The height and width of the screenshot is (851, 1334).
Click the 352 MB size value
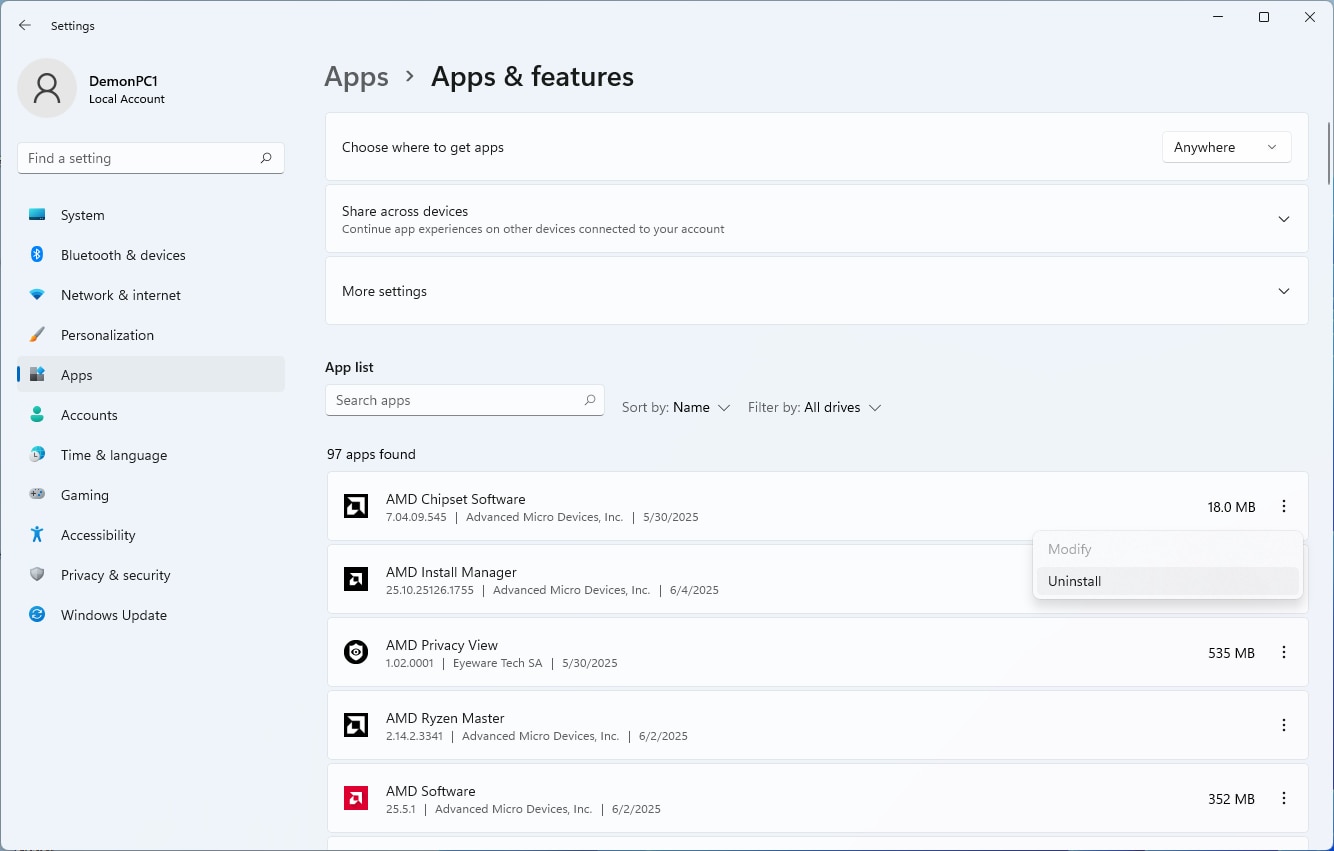pos(1231,799)
